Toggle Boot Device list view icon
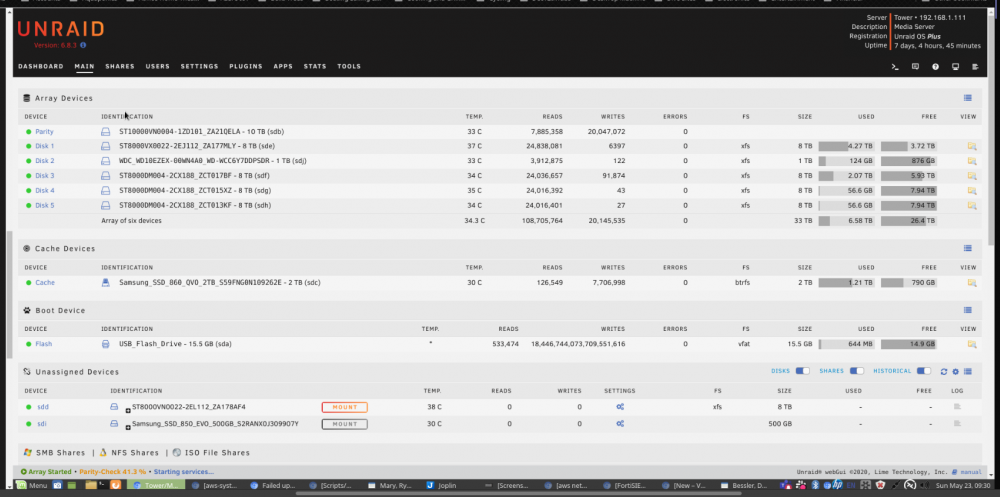The width and height of the screenshot is (1000, 497). click(967, 310)
